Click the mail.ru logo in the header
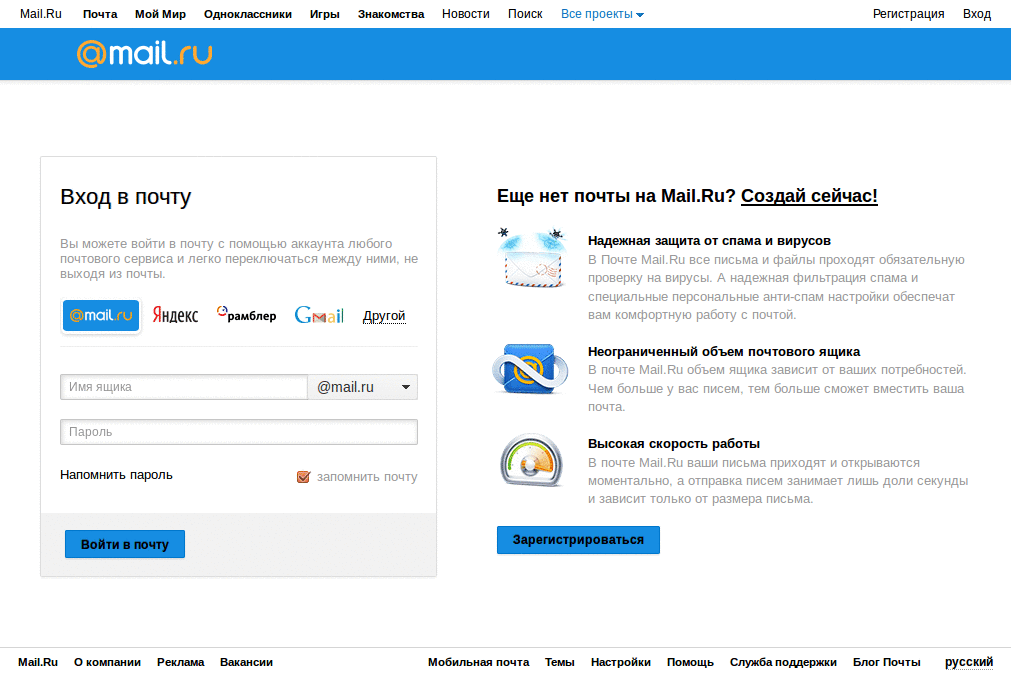Screen dimensions: 1024x676 coord(144,54)
